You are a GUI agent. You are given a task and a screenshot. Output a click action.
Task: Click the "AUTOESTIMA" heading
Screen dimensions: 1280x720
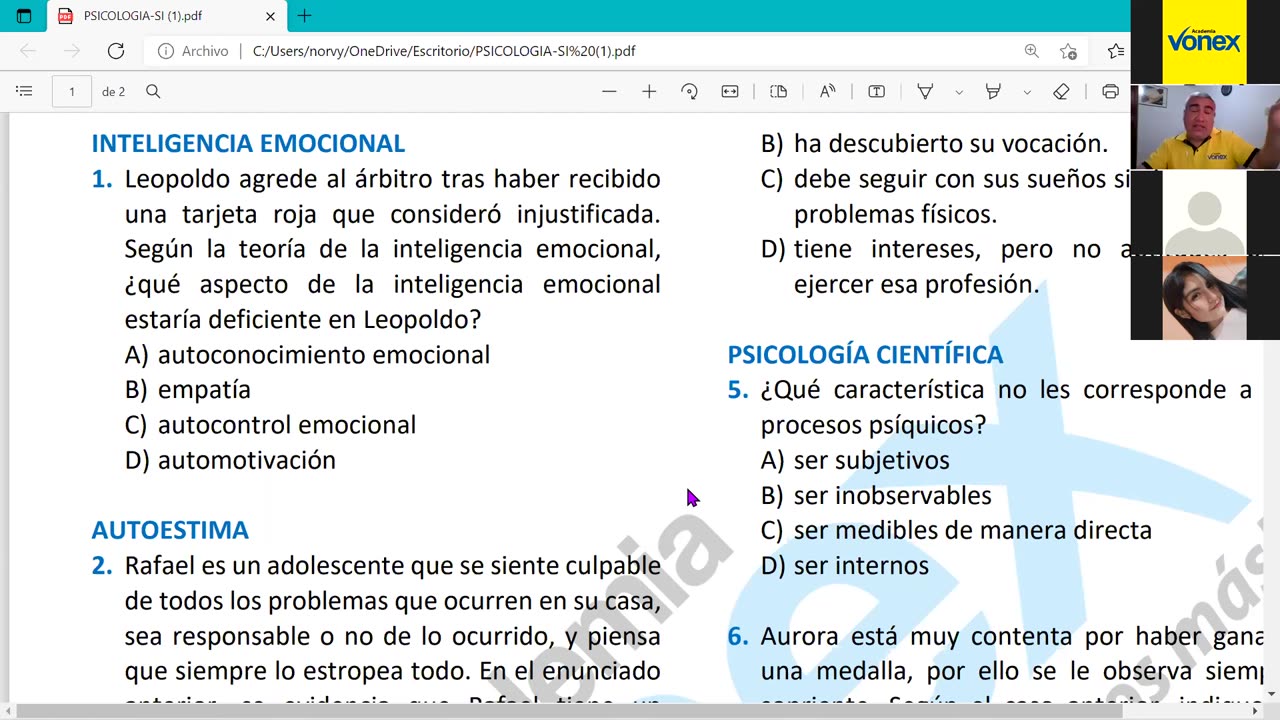tap(170, 530)
